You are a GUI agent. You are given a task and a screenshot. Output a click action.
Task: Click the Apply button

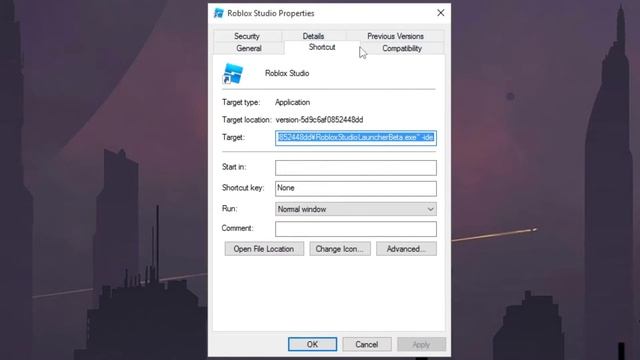pos(421,344)
